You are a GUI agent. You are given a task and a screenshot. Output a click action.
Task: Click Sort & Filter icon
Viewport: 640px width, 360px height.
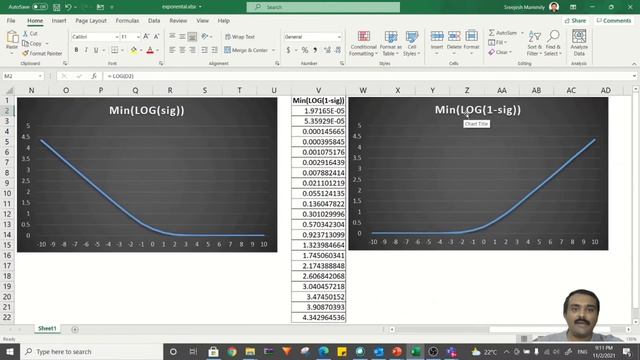[x=534, y=37]
